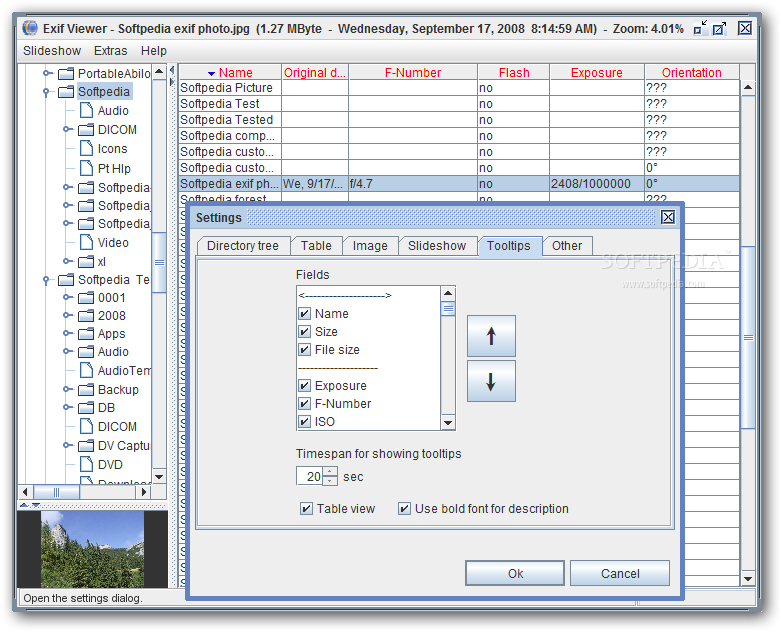782x632 pixels.
Task: Open the Extras menu
Action: pos(110,51)
